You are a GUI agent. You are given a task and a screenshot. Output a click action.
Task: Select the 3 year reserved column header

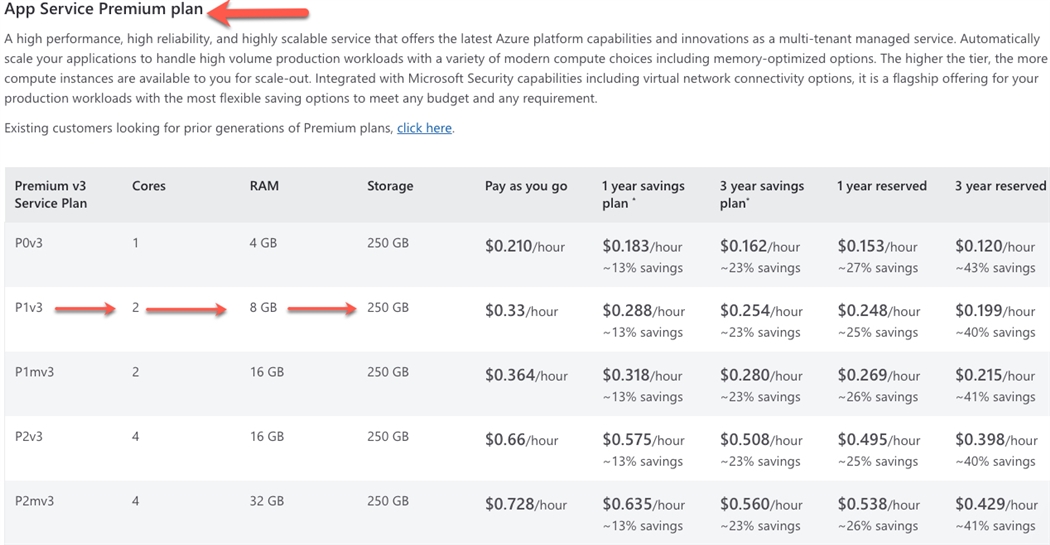(1000, 186)
